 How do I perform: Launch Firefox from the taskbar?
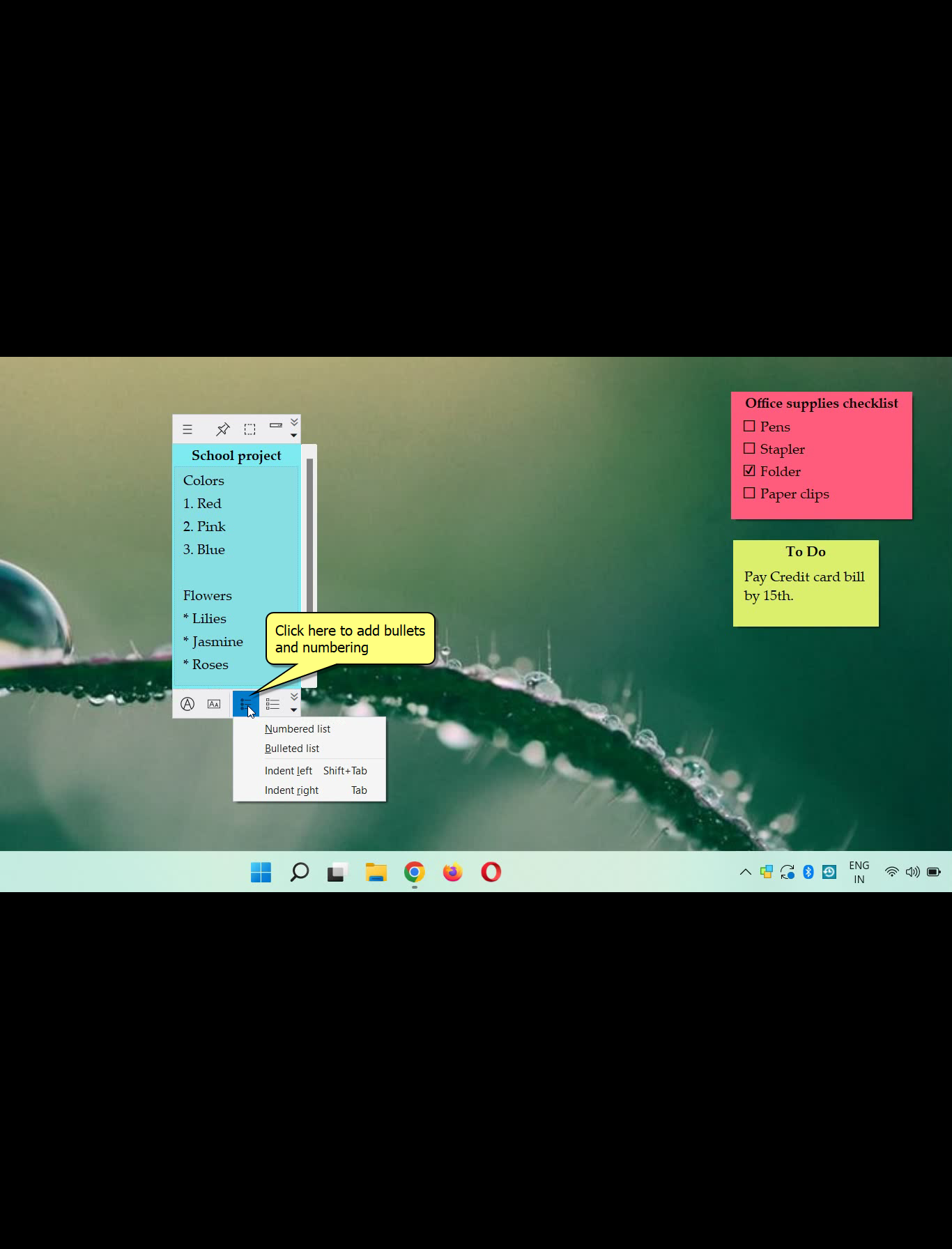click(x=452, y=872)
